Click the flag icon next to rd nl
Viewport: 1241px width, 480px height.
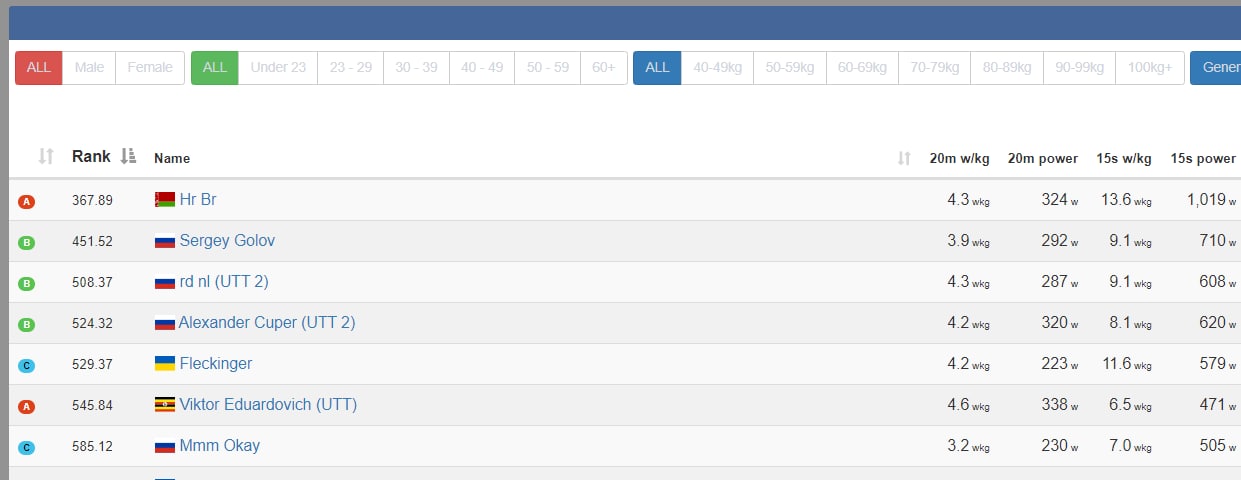[165, 282]
